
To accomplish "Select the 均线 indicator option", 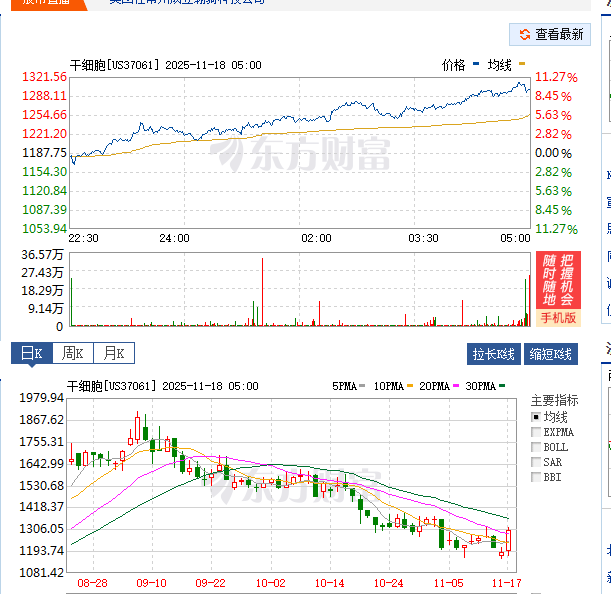I will [536, 417].
